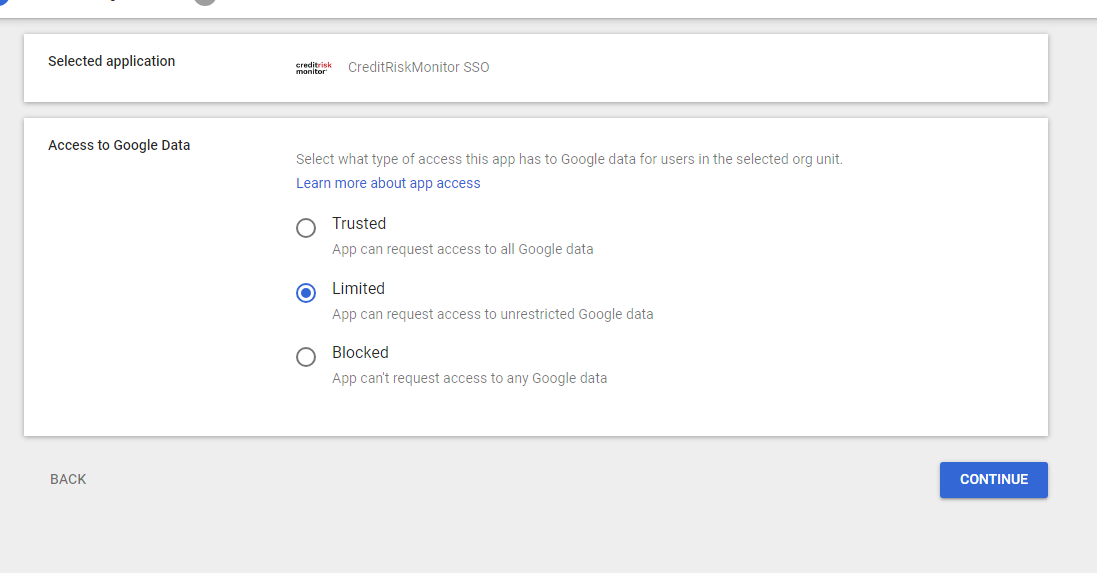The width and height of the screenshot is (1097, 573).
Task: Click the Access to Google Data heading
Action: (x=119, y=145)
